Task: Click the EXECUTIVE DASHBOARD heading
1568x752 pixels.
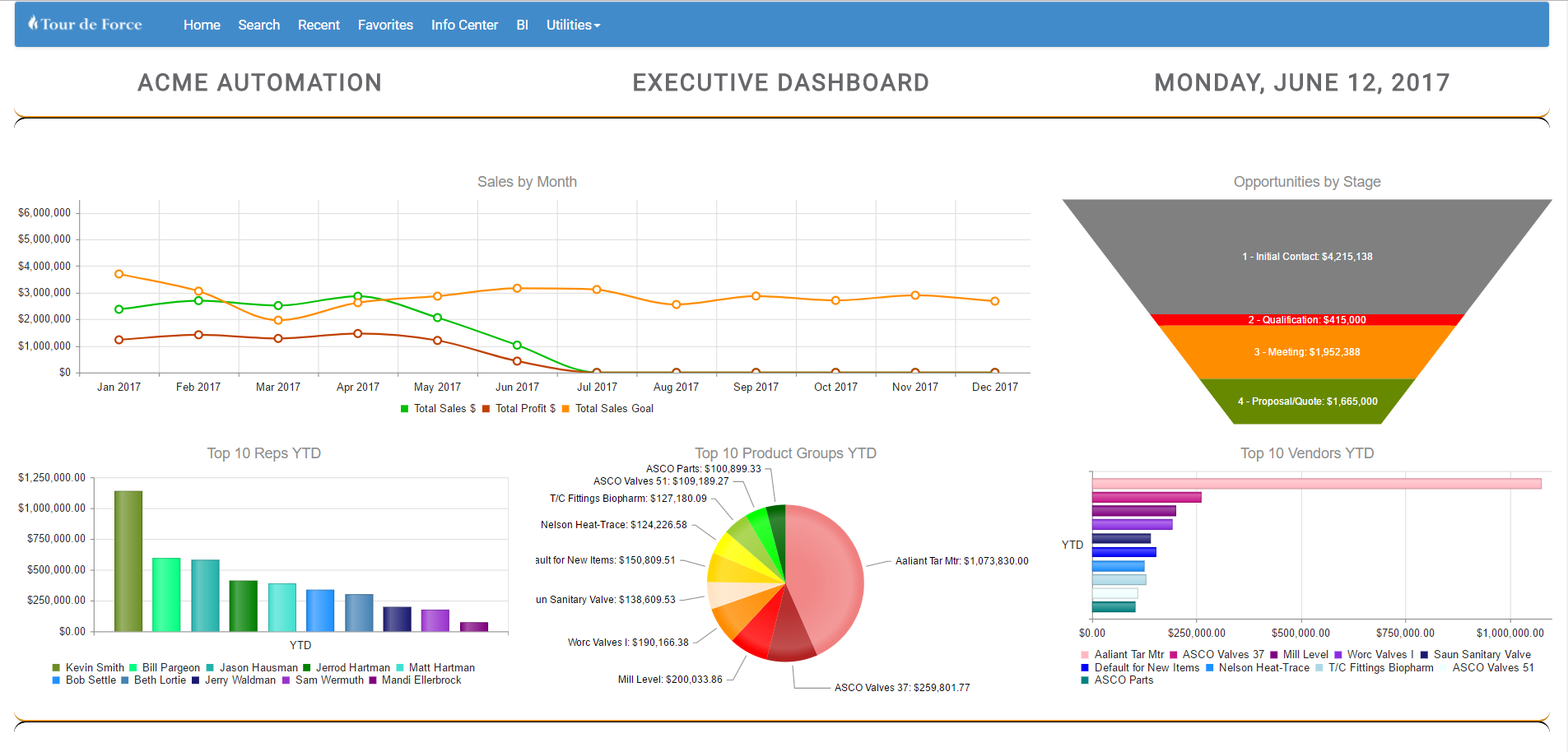Action: (x=781, y=83)
